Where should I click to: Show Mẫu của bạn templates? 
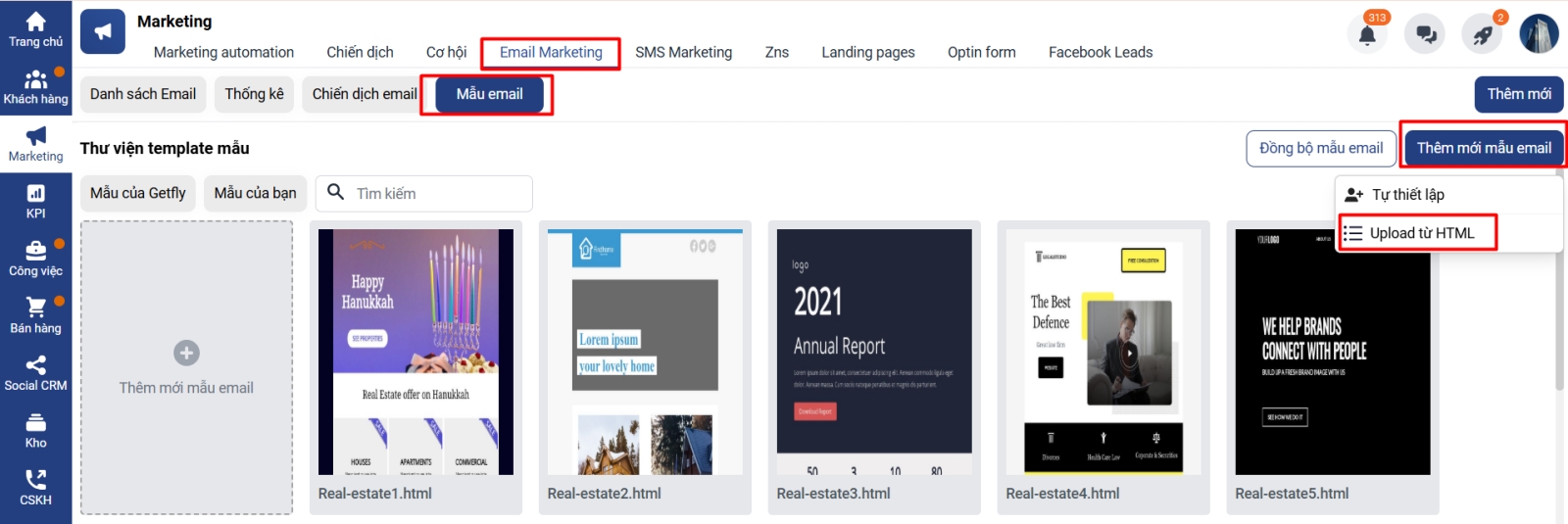coord(255,193)
